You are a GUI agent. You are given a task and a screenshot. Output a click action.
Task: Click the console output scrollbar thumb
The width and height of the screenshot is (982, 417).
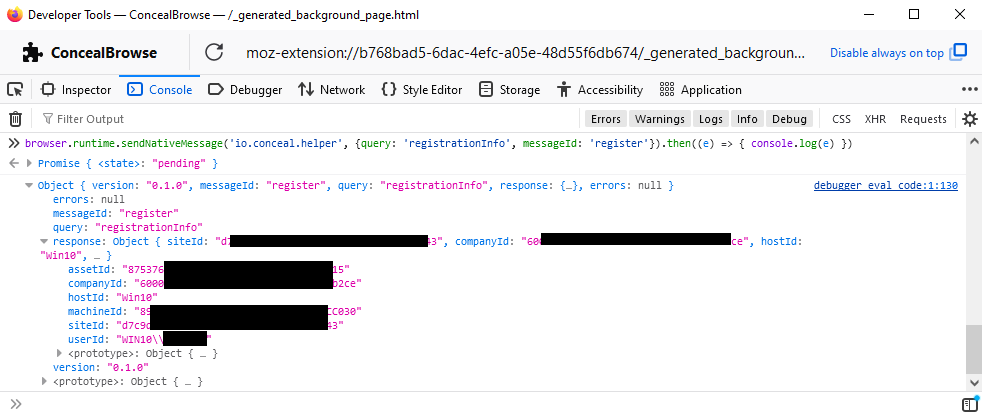point(973,351)
